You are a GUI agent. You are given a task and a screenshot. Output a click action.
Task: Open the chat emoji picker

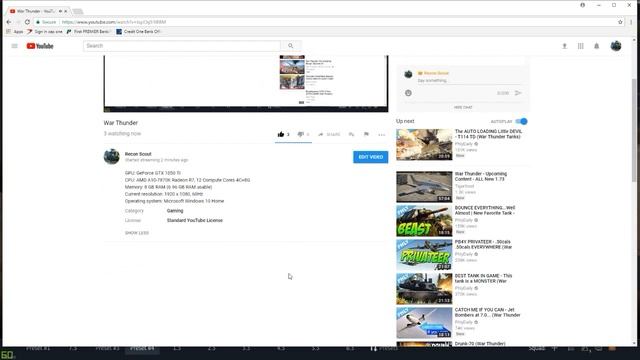pyautogui.click(x=408, y=93)
